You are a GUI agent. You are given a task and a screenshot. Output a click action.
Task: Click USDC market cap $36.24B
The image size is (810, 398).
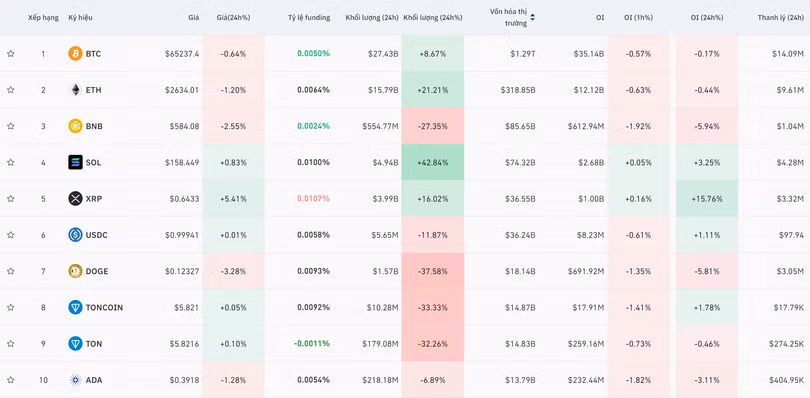[520, 235]
